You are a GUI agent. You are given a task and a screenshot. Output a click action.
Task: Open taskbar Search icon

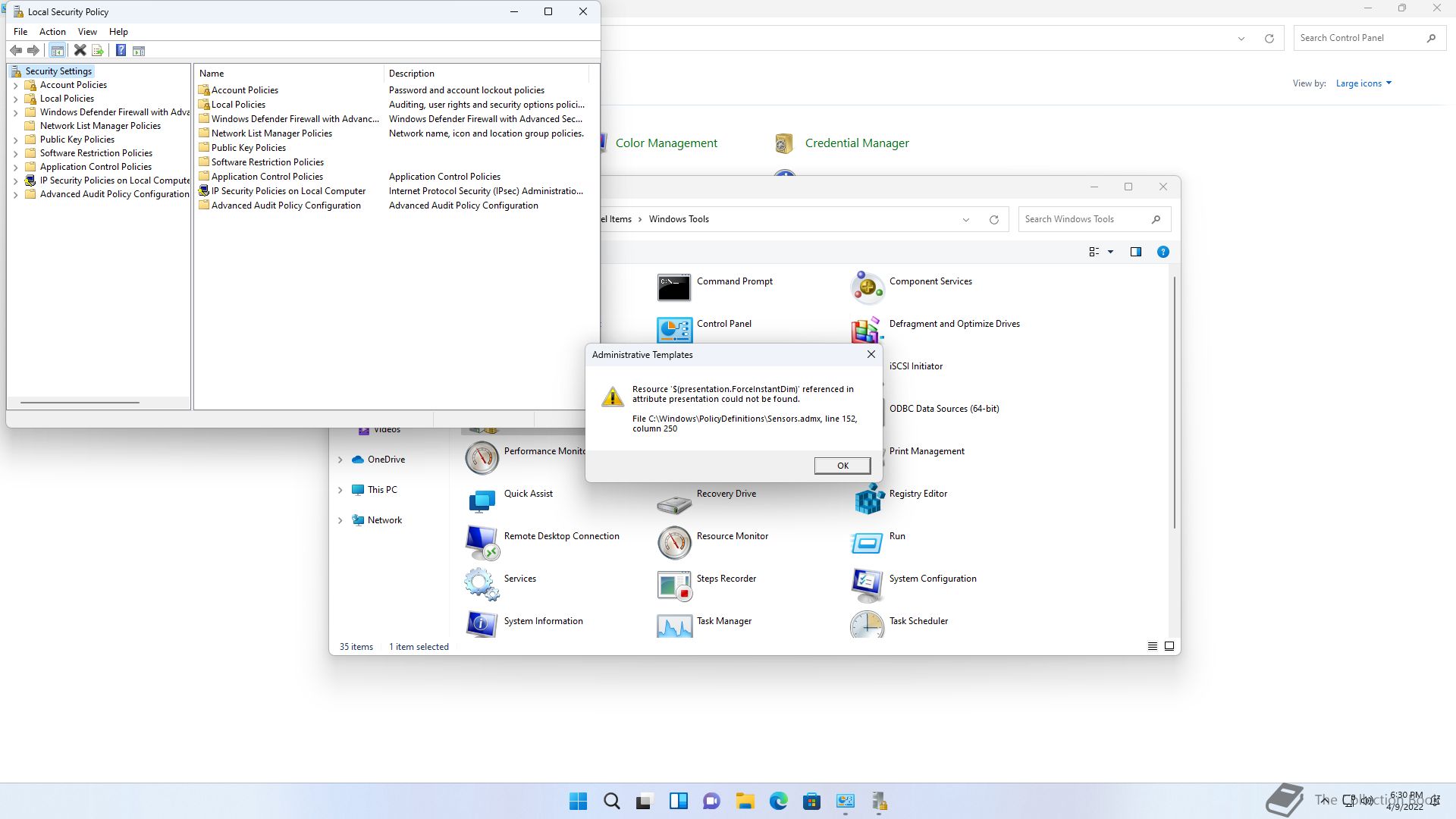point(611,802)
